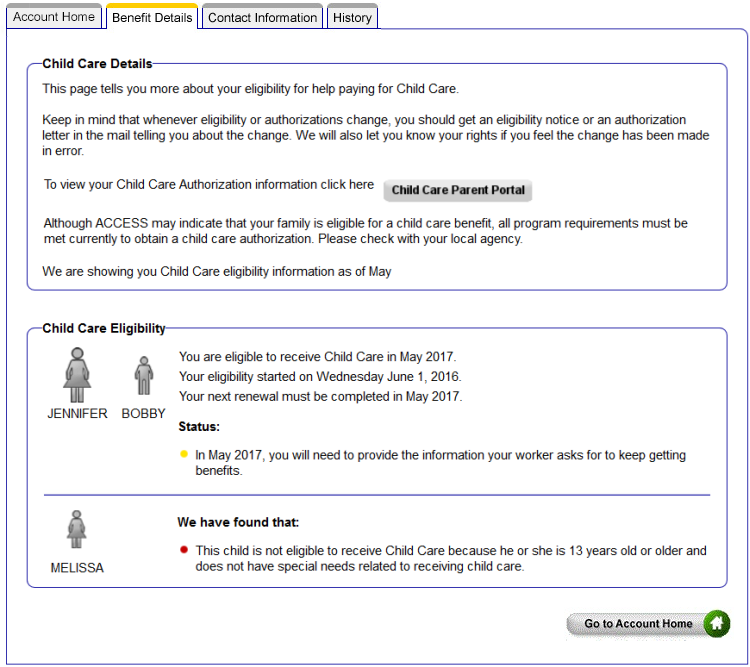Image resolution: width=750 pixels, height=667 pixels.
Task: Click the yellow status bullet
Action: (183, 455)
